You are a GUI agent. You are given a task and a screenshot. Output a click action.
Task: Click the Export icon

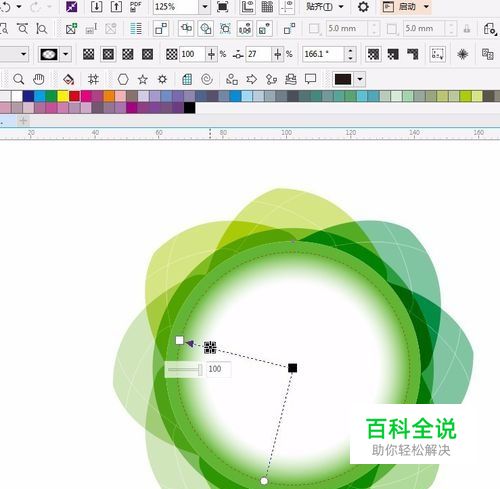pyautogui.click(x=116, y=7)
